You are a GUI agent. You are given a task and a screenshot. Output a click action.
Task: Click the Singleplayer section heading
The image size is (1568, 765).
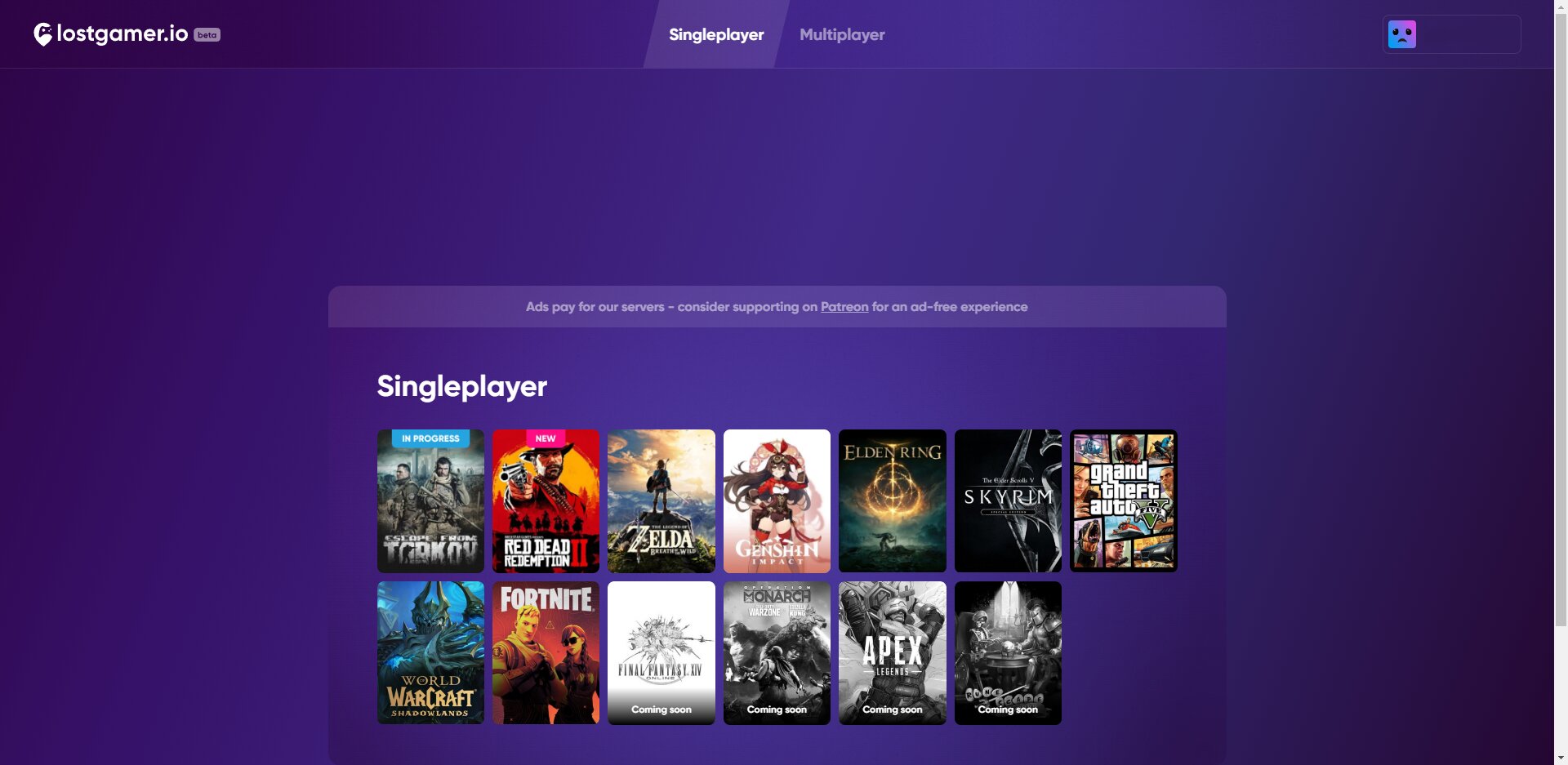[x=461, y=386]
